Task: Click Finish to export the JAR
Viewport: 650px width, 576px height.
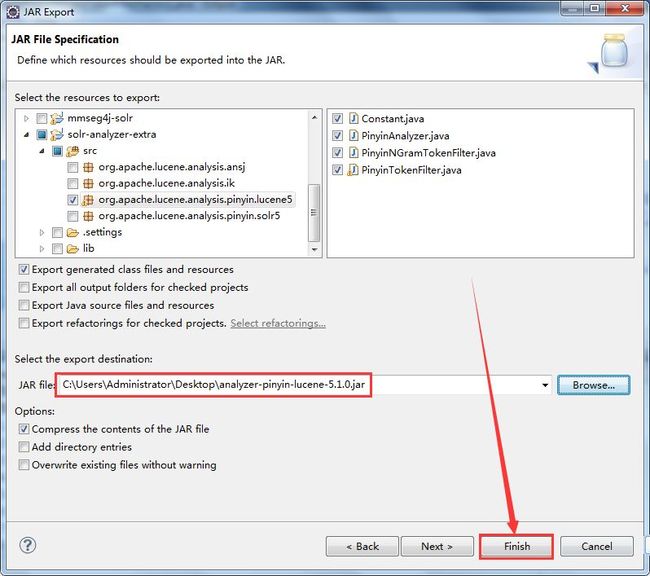Action: tap(517, 547)
